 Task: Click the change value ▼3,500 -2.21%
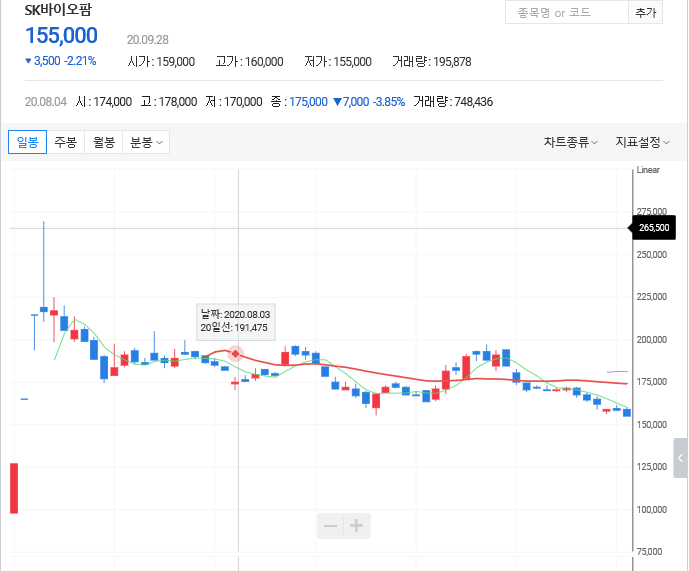coord(61,61)
